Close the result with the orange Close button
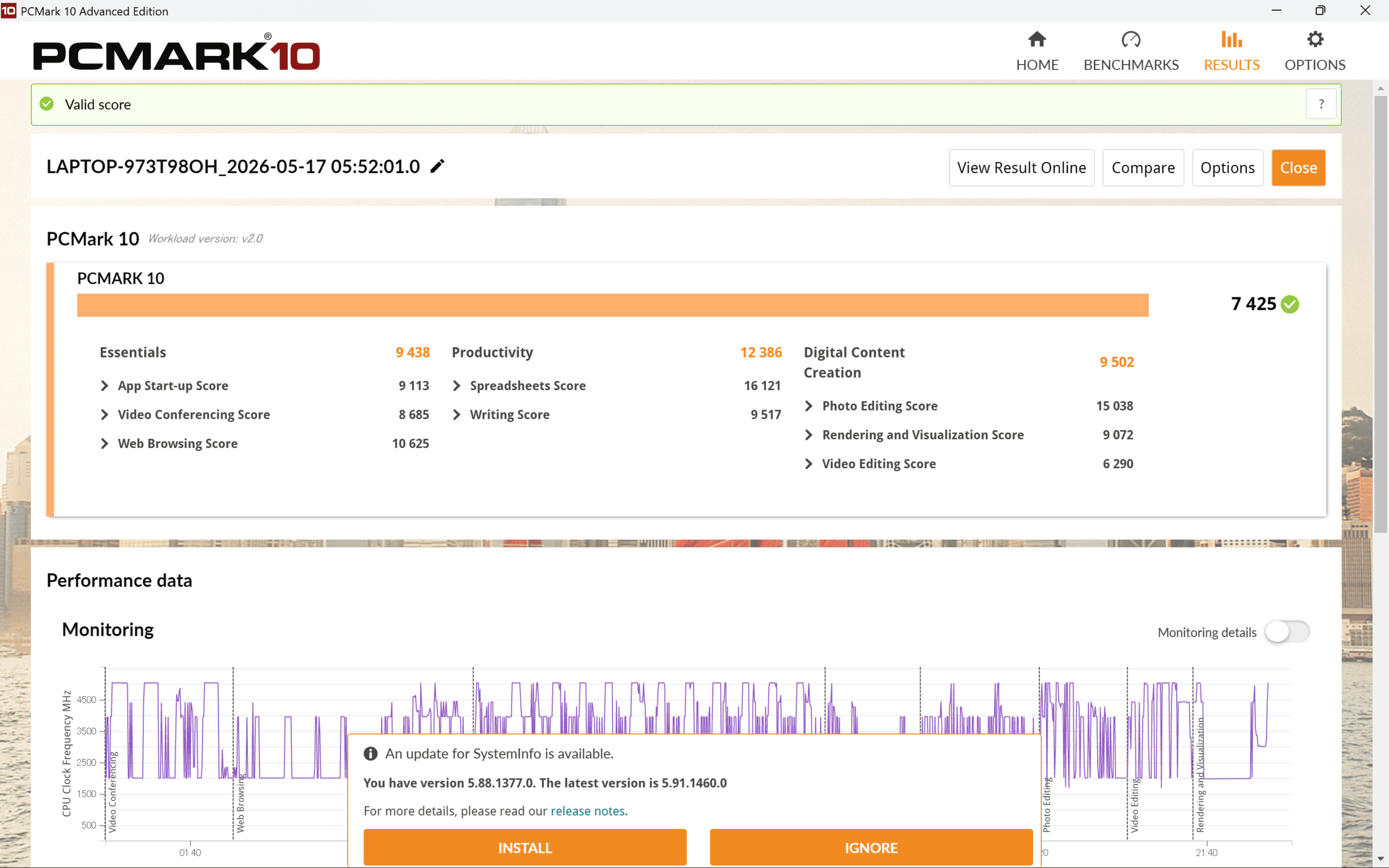Screen dimensions: 1389x868 (x=1298, y=168)
